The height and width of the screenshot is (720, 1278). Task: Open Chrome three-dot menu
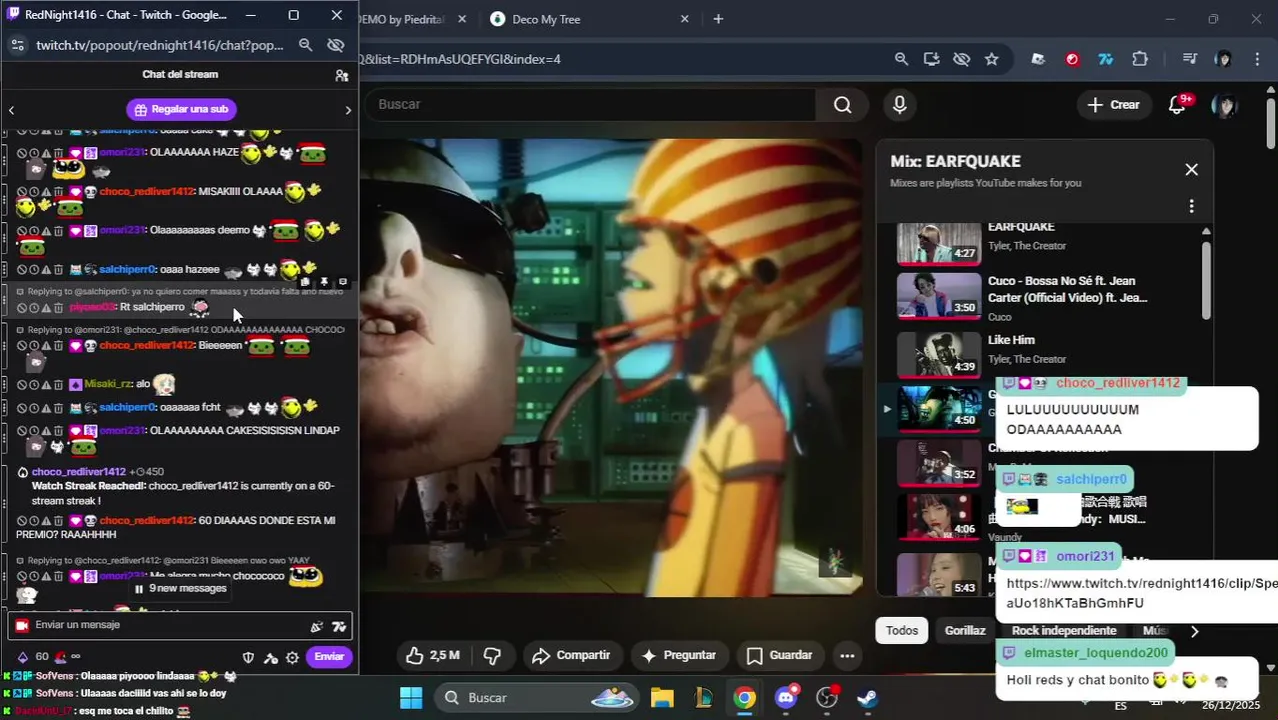point(1257,59)
